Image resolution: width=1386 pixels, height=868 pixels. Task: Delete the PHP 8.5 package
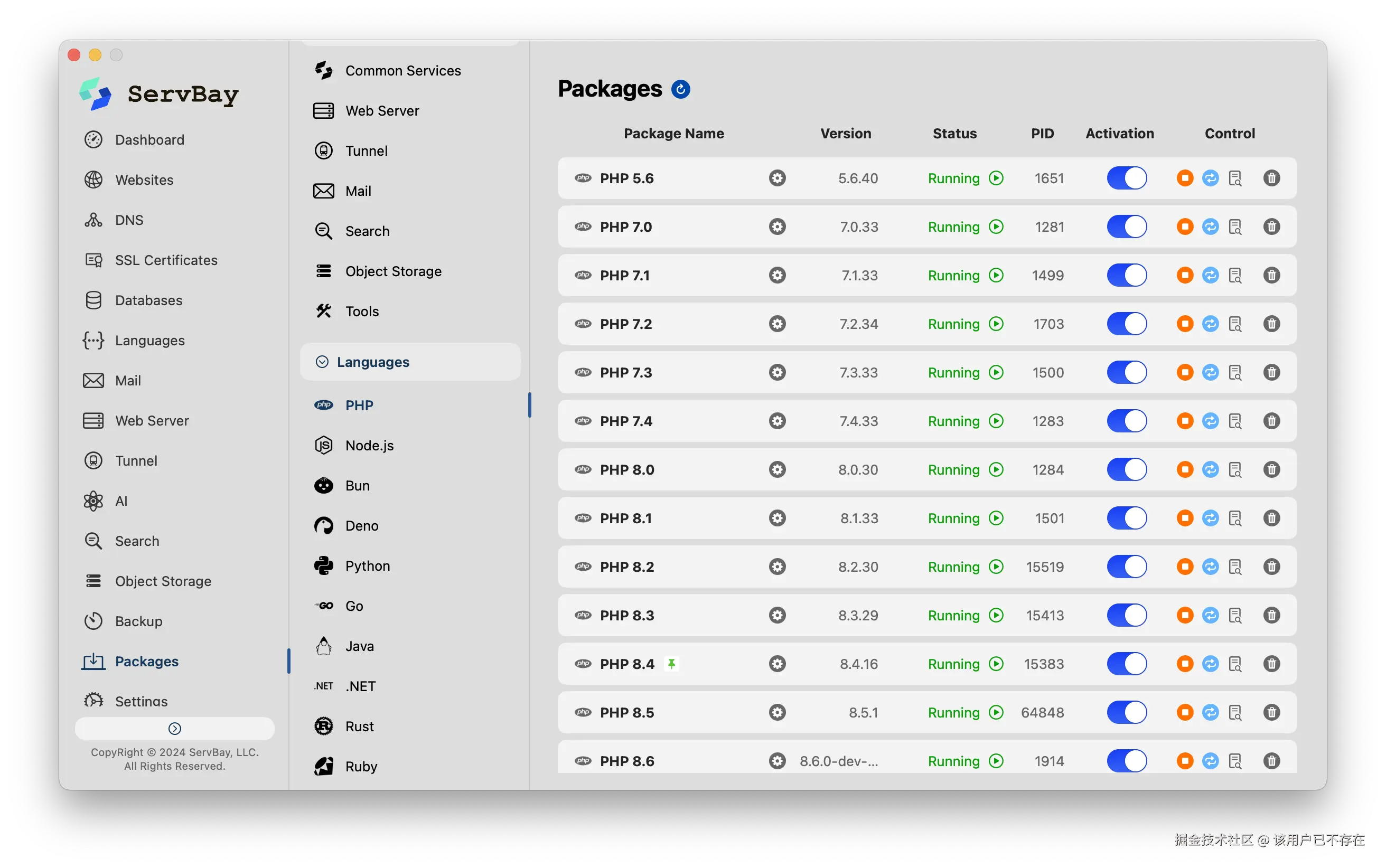point(1271,712)
